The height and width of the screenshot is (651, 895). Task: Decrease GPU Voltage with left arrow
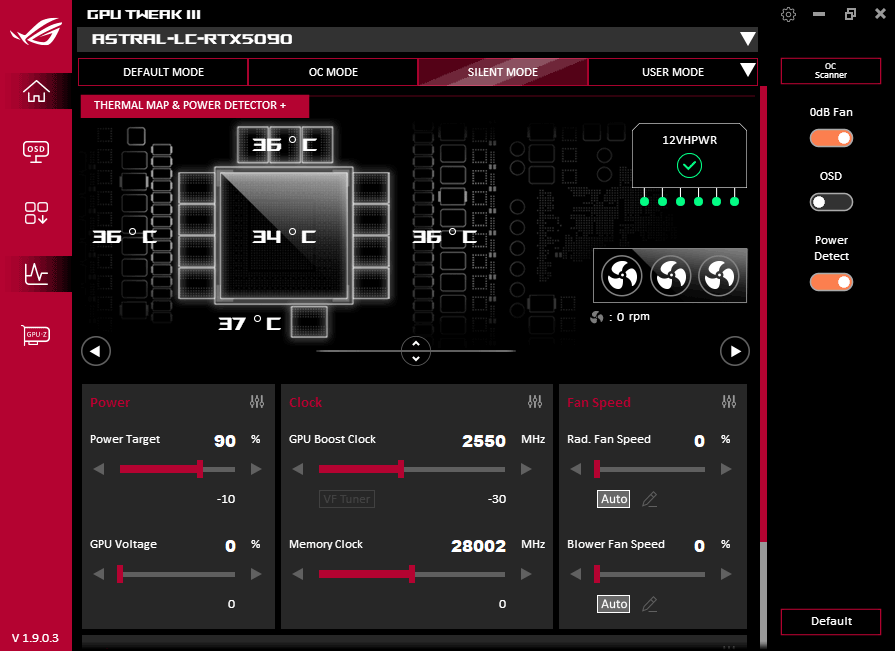[99, 574]
